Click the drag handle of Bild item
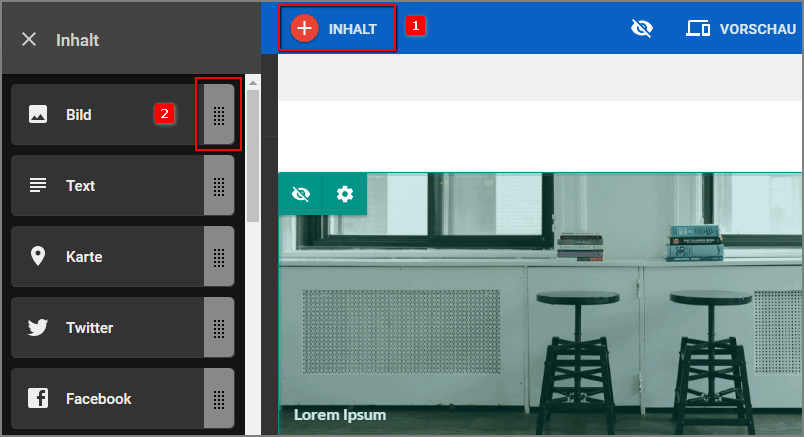 [219, 114]
